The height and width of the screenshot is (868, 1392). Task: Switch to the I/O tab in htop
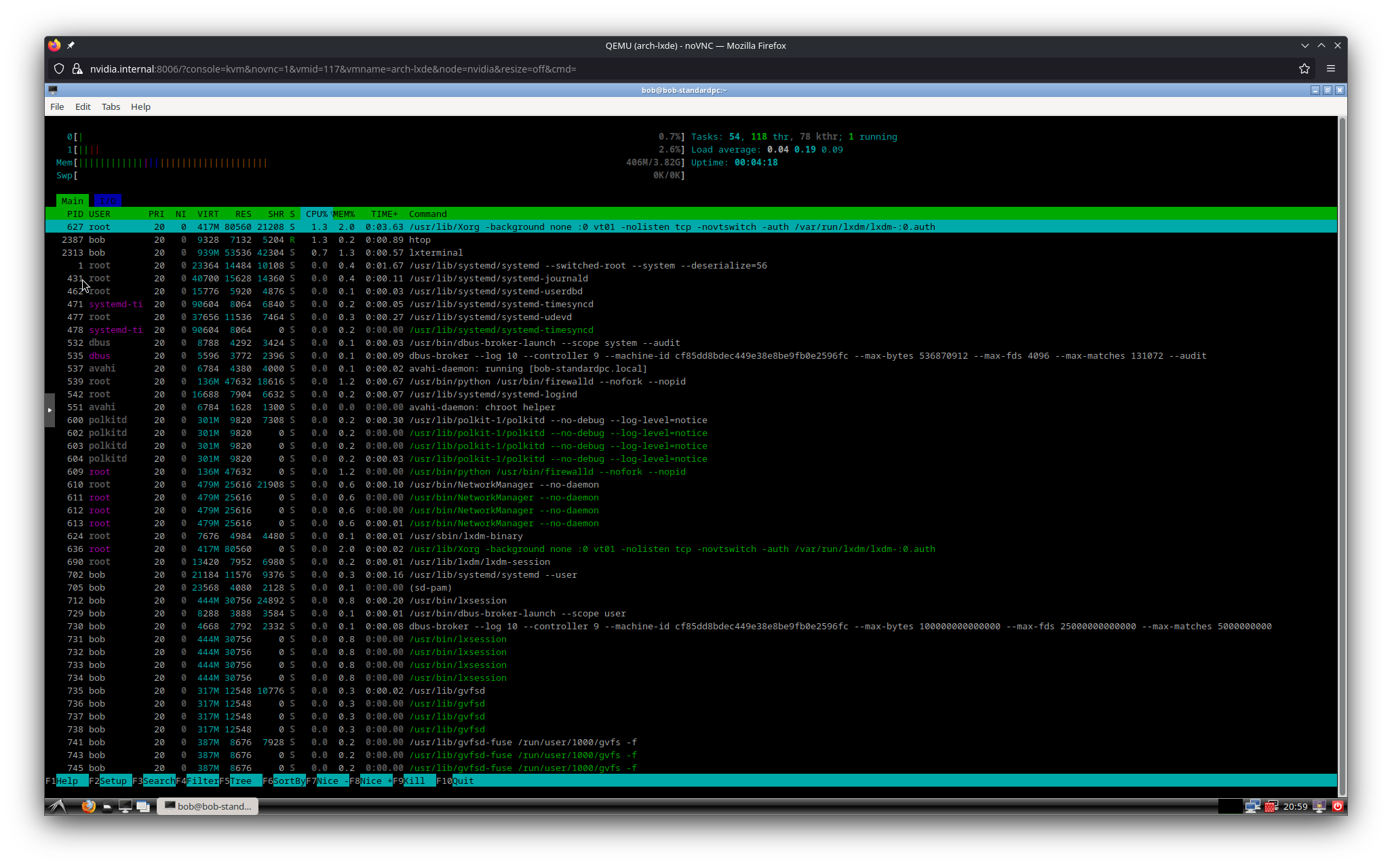click(x=107, y=200)
